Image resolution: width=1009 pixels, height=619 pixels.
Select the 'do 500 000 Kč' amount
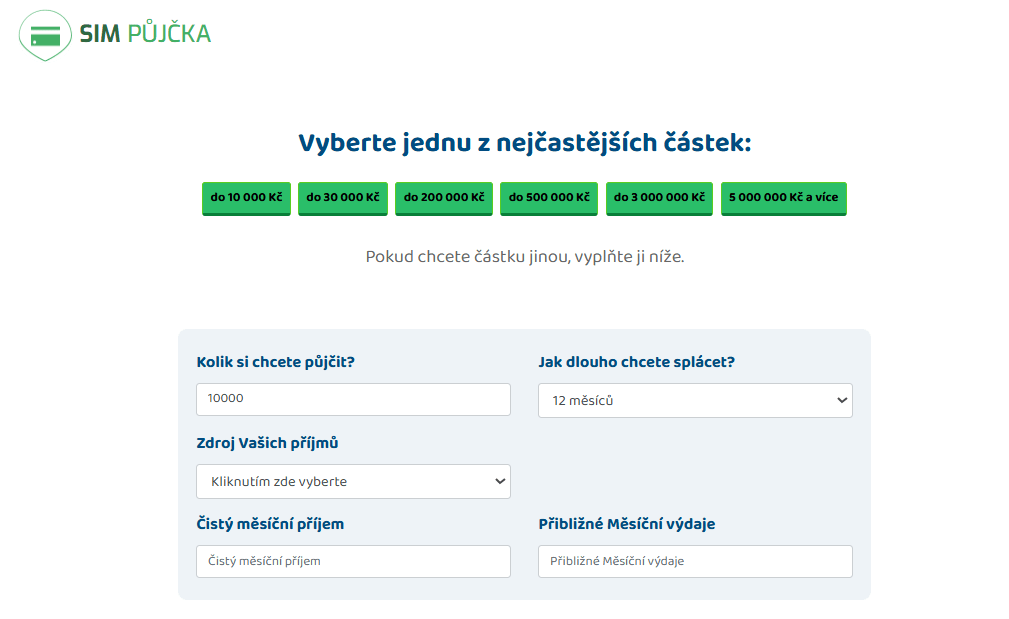(549, 198)
